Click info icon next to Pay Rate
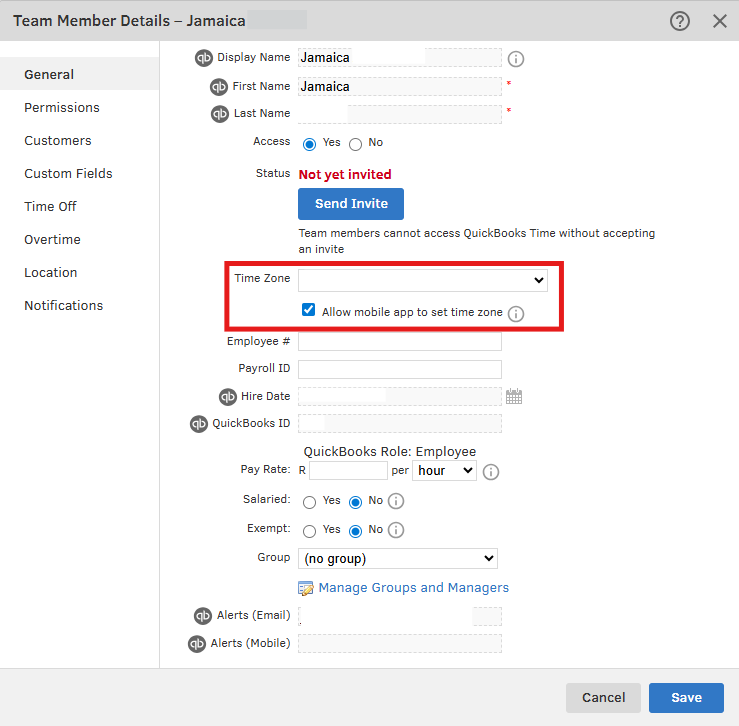 [x=491, y=471]
